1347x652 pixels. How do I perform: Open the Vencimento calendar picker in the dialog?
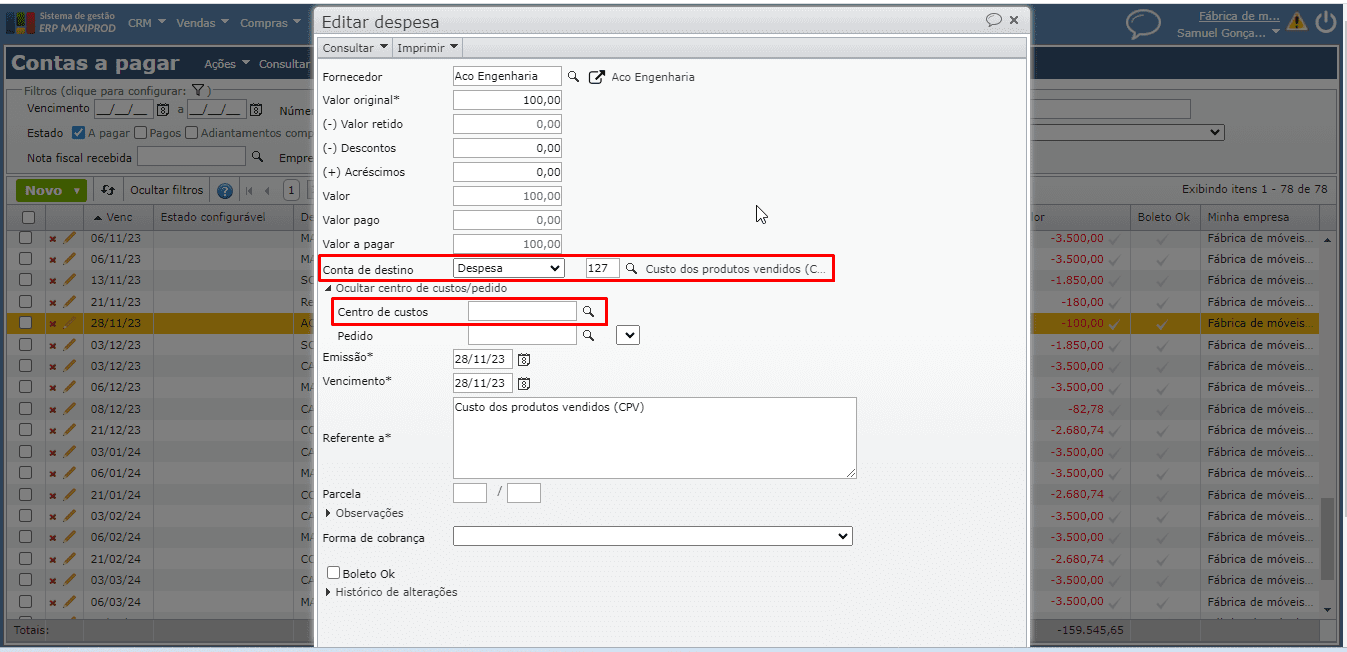[524, 383]
